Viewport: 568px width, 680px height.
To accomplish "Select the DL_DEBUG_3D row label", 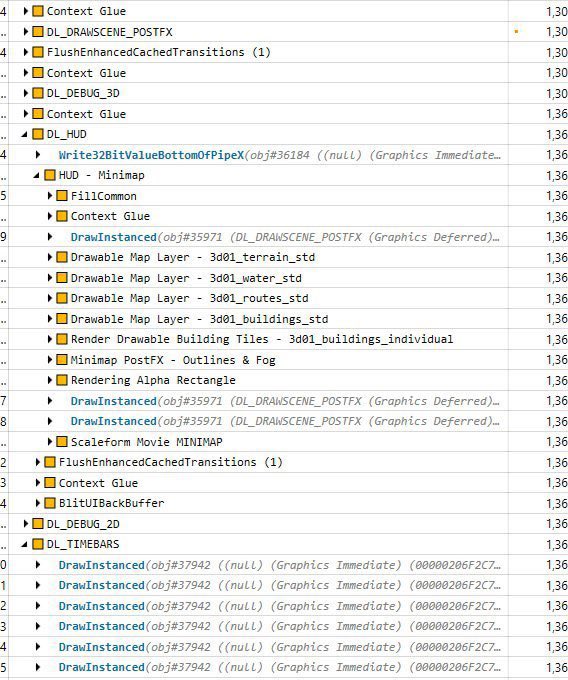I will click(83, 94).
